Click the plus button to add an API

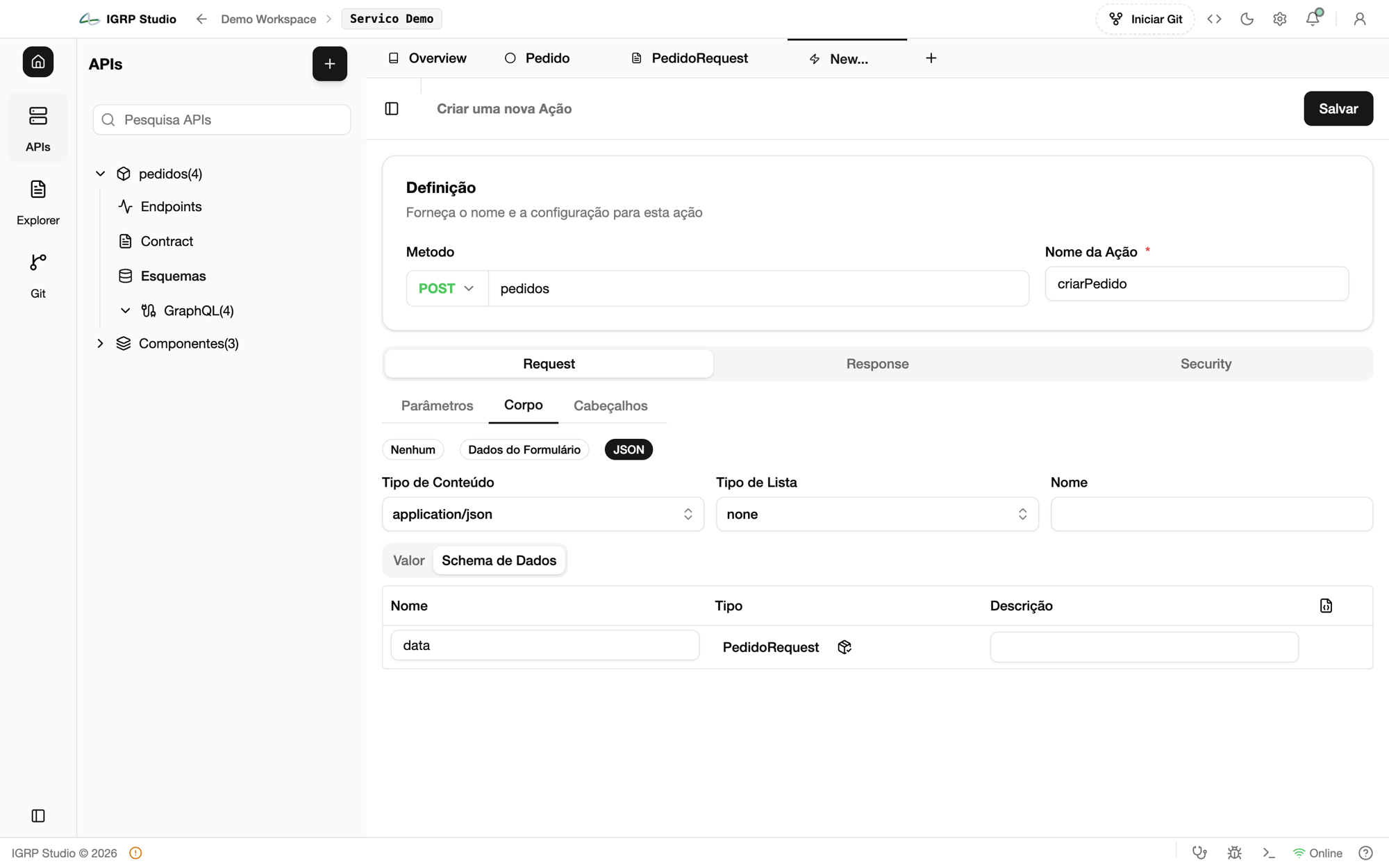330,64
